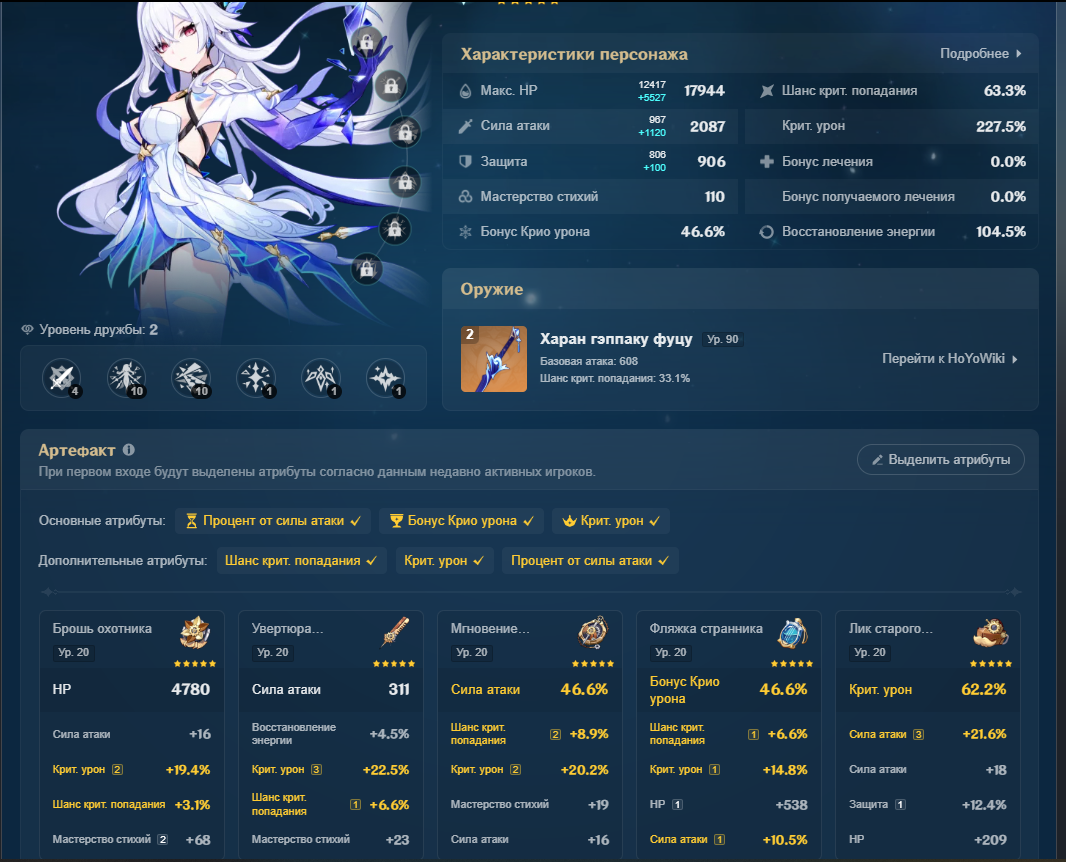Click the fourth talent icon in the talent row (level 1)
Screen dimensions: 1066x862
(256, 377)
